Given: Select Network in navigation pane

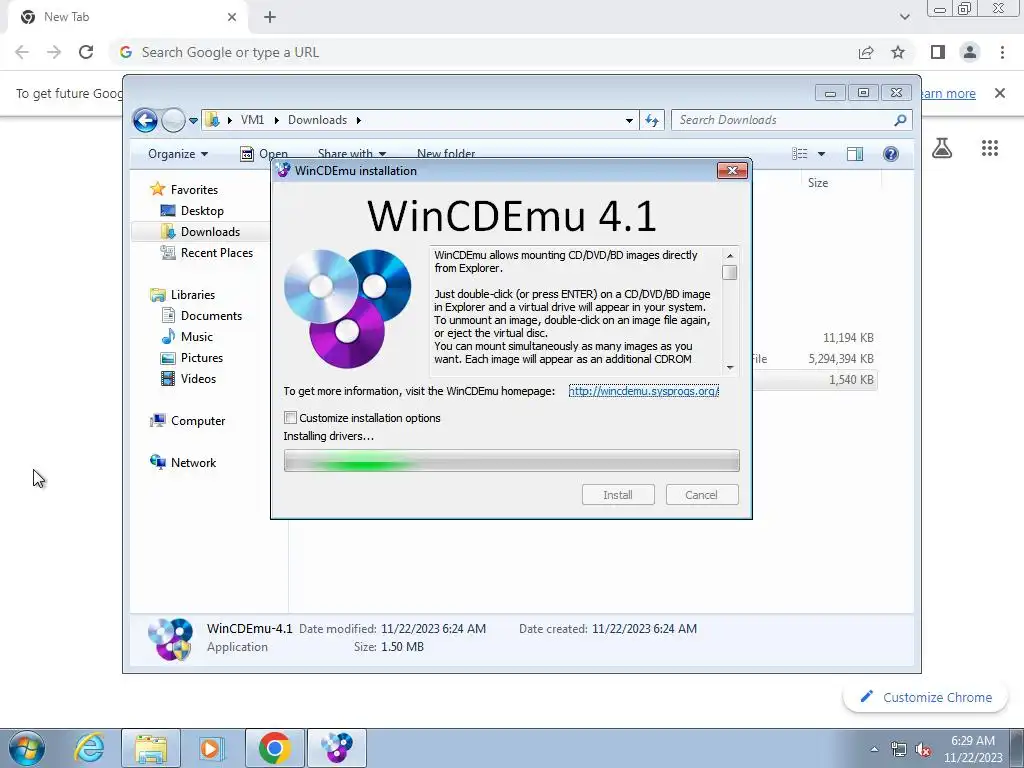Looking at the screenshot, I should [x=193, y=462].
